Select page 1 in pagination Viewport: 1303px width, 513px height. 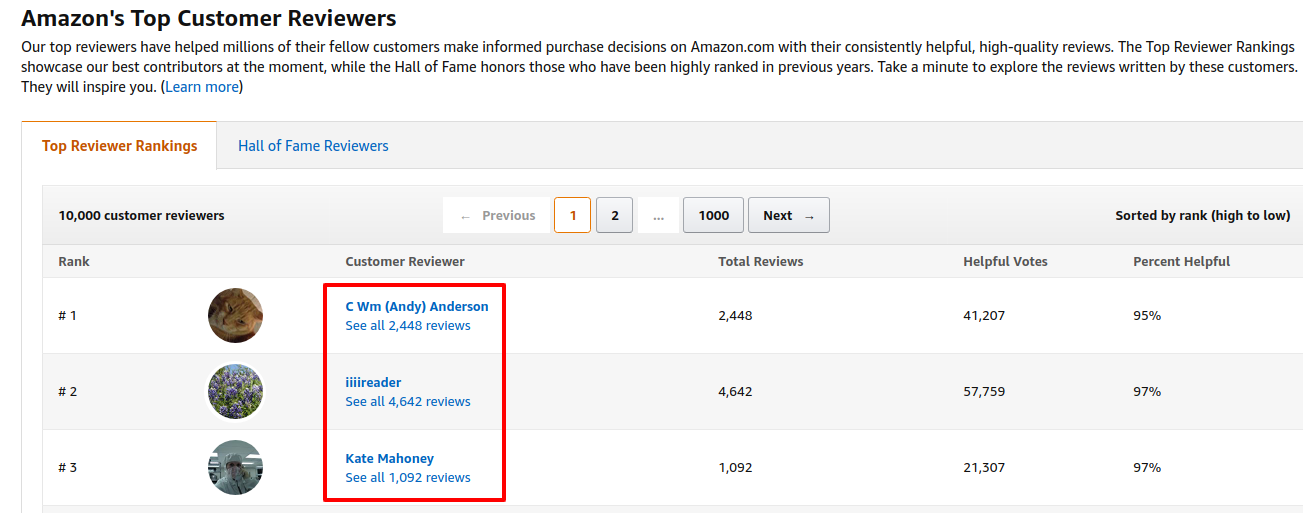pos(573,215)
